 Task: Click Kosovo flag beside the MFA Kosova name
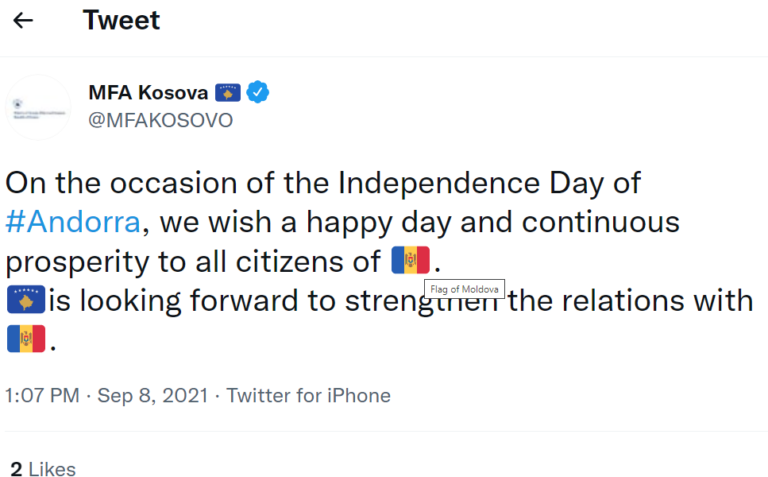[x=228, y=93]
